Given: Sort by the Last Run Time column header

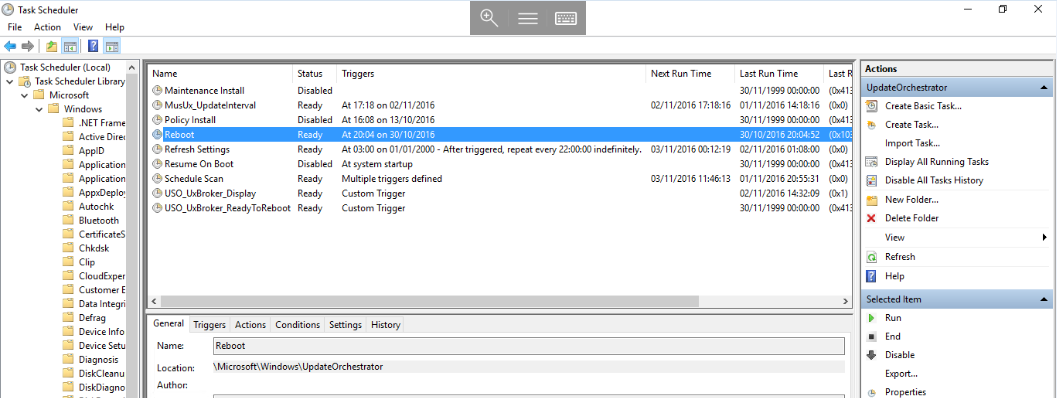Looking at the screenshot, I should pyautogui.click(x=779, y=74).
